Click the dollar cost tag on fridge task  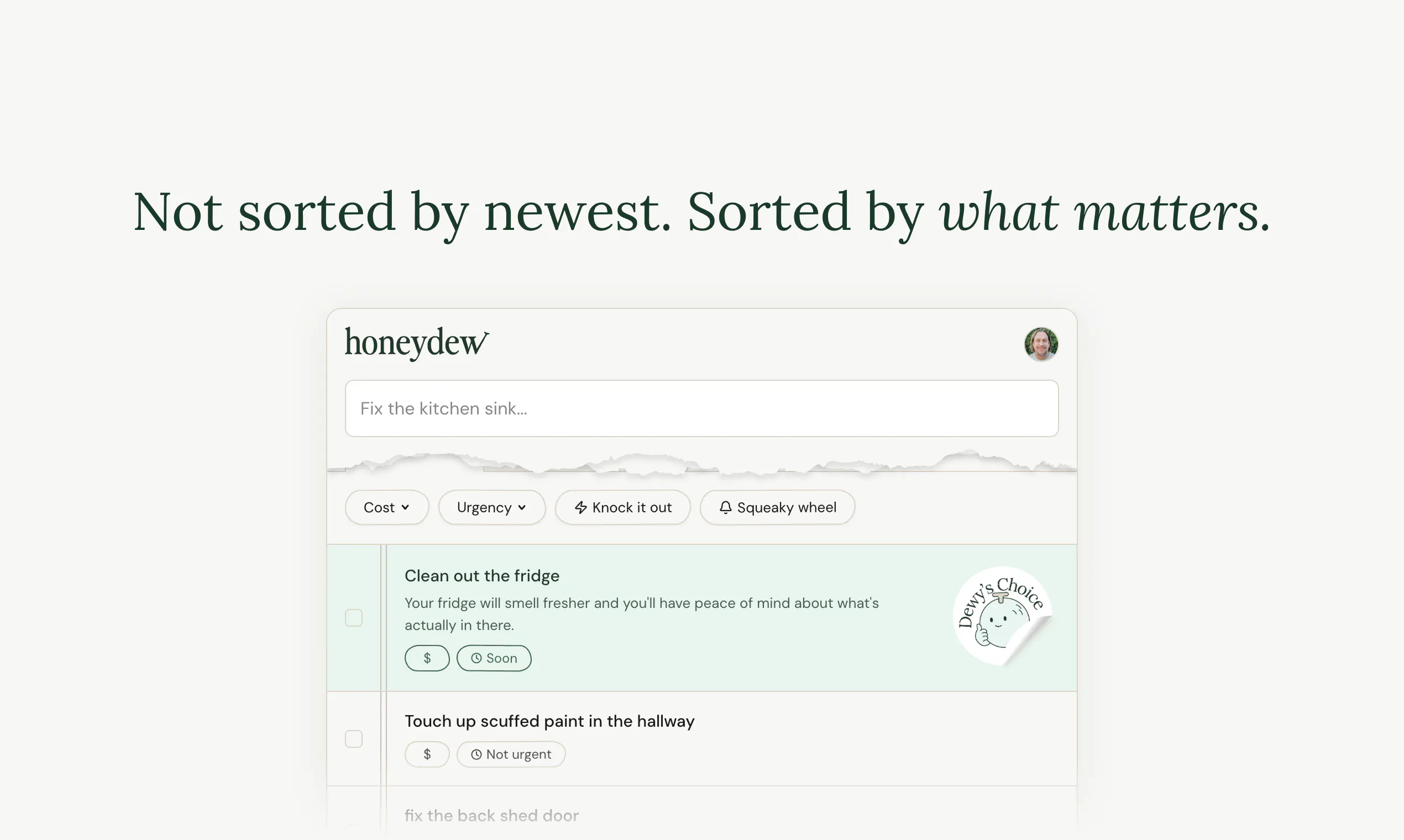(427, 658)
